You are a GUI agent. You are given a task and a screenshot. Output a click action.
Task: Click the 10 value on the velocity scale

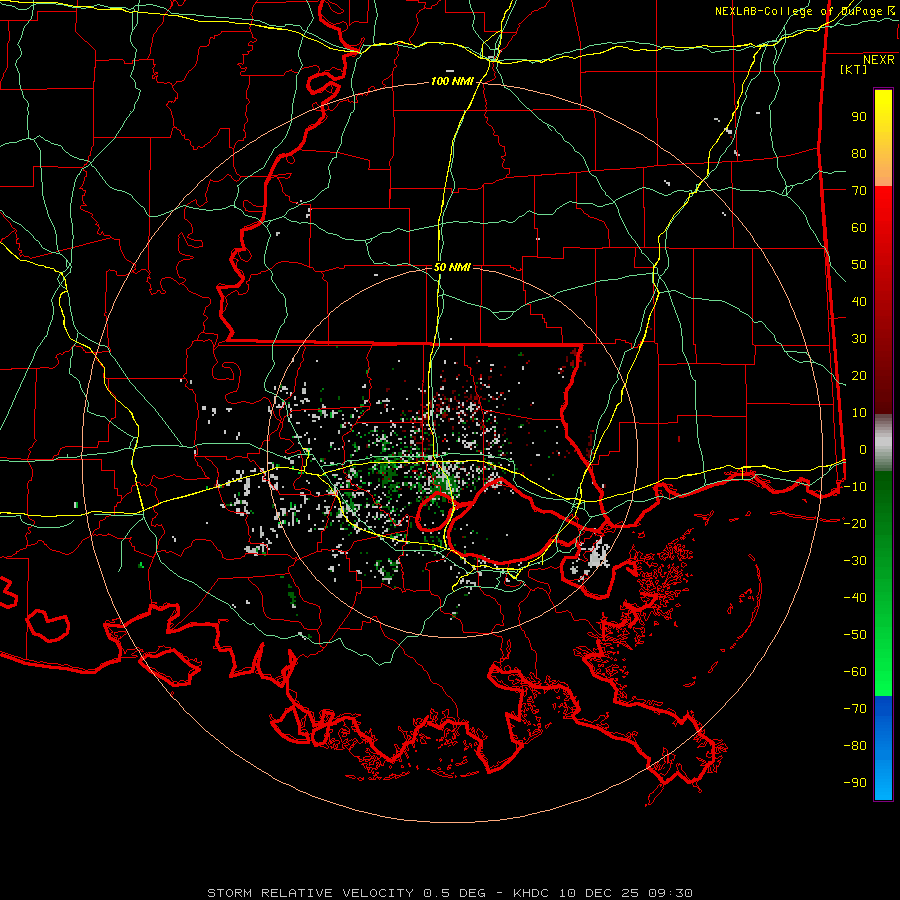[859, 413]
